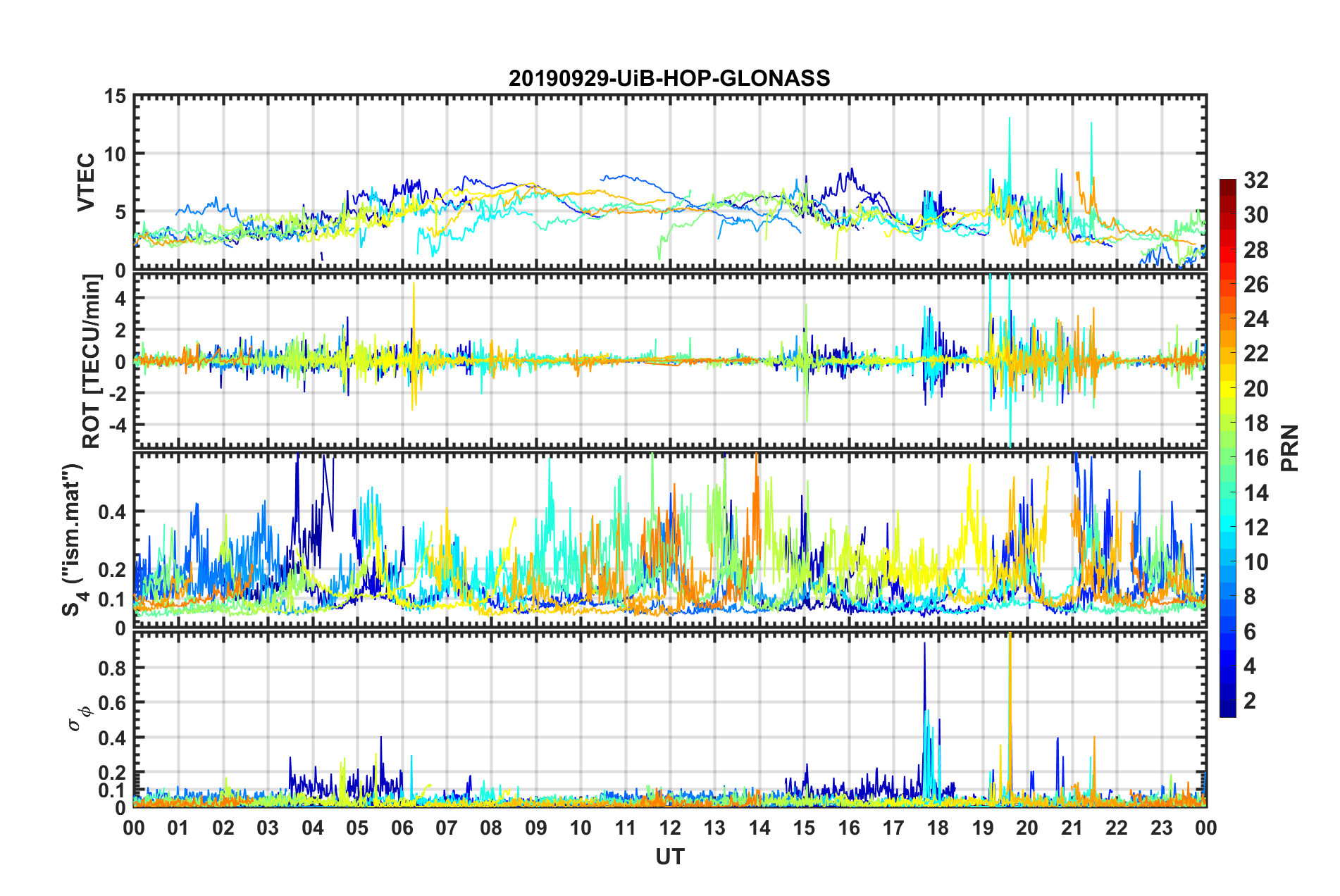Select hour 05 on the UT axis
Screen dimensions: 1340x896
coord(357,828)
